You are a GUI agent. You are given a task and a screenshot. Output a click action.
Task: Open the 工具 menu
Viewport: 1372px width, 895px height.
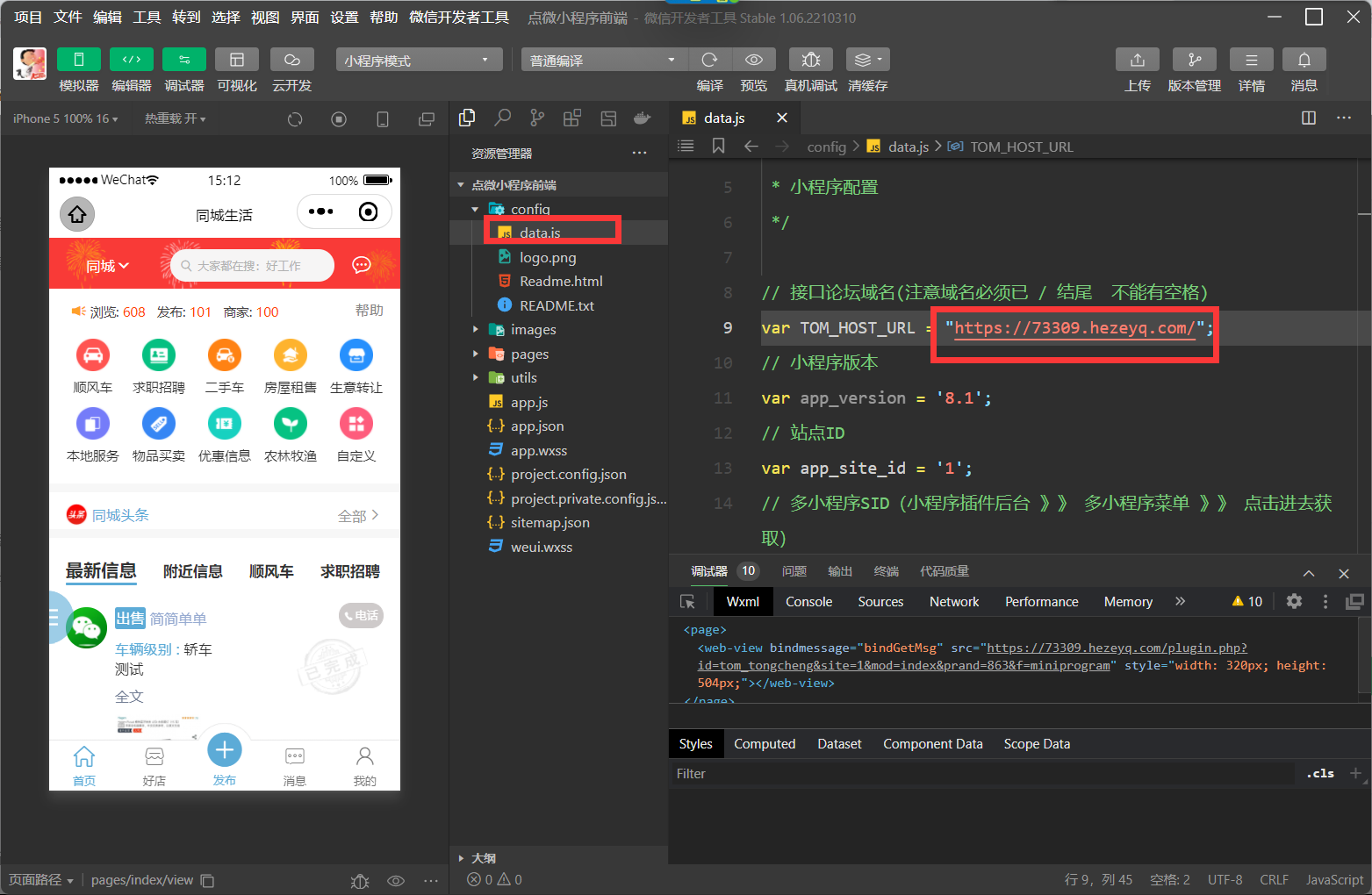tap(147, 17)
